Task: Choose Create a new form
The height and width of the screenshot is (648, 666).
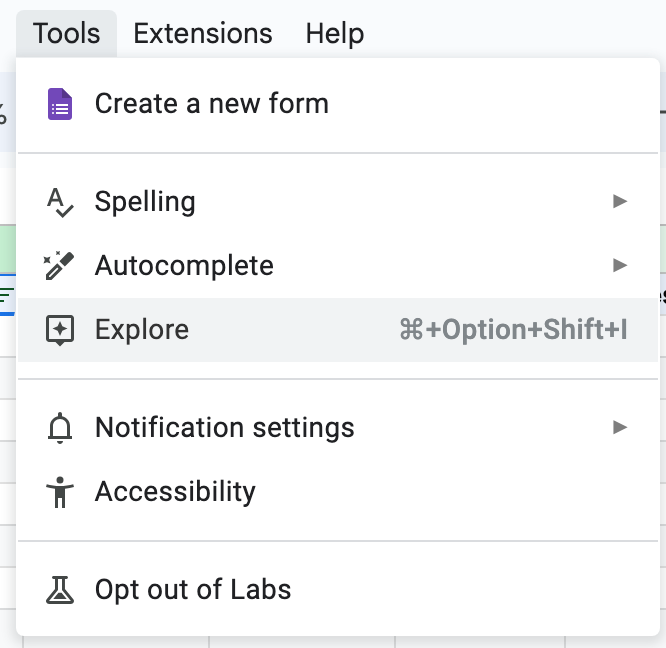Action: click(x=211, y=104)
